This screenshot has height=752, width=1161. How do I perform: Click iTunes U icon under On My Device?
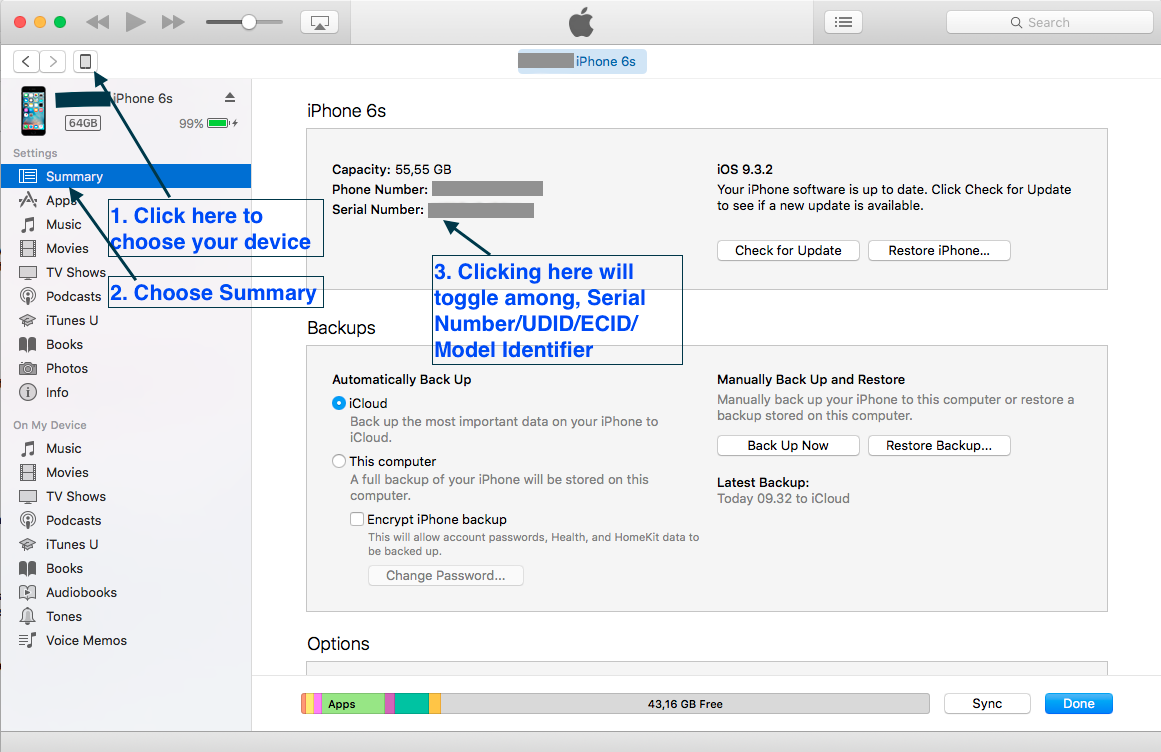27,545
